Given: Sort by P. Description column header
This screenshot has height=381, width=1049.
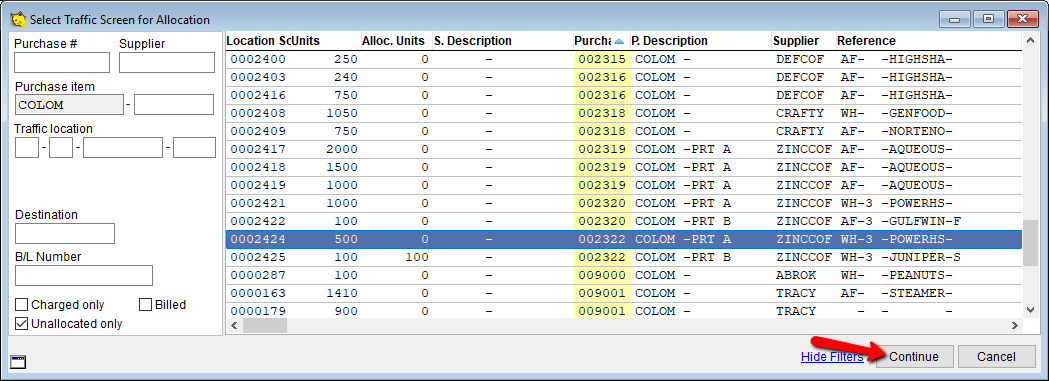Looking at the screenshot, I should (x=700, y=41).
